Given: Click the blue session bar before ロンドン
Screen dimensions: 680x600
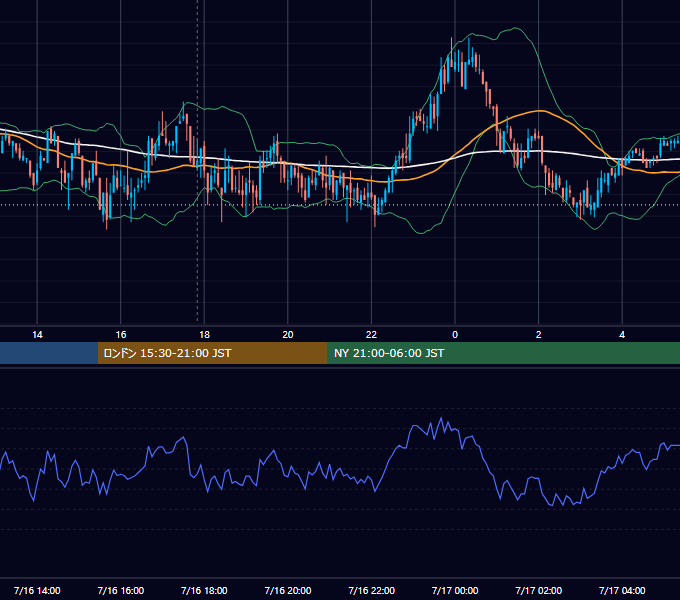Looking at the screenshot, I should [x=49, y=353].
